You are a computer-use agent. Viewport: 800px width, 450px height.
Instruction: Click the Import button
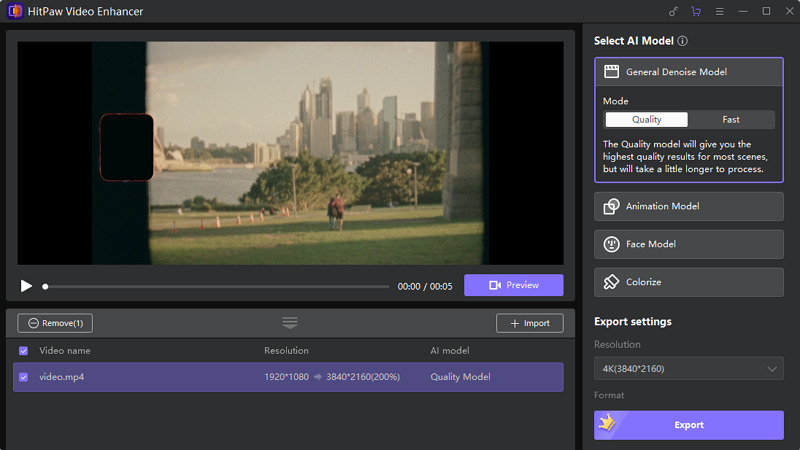coord(529,323)
